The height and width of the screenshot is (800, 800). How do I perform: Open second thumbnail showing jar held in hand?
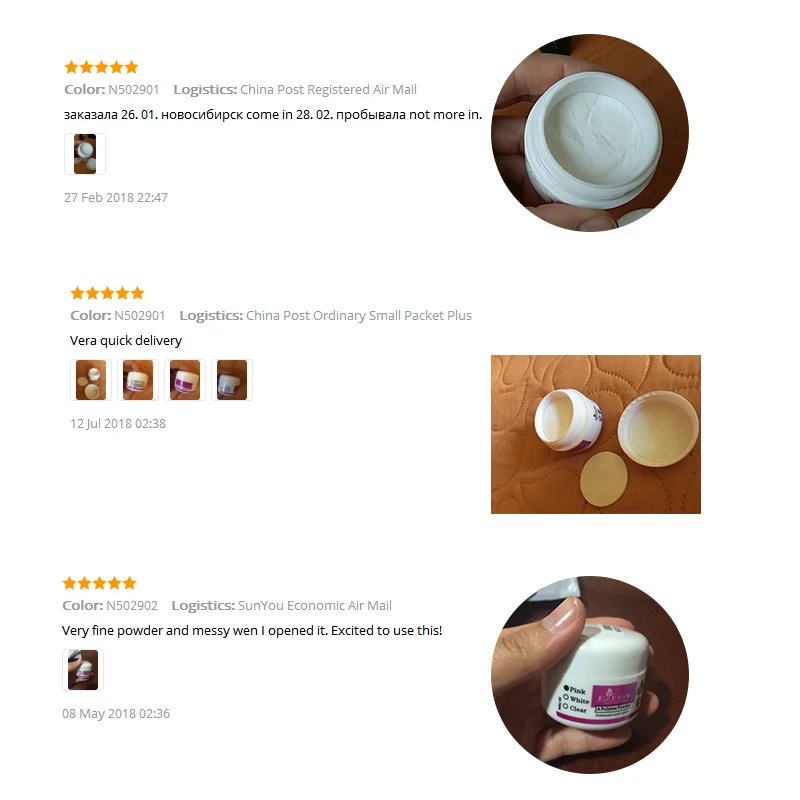pyautogui.click(x=138, y=380)
